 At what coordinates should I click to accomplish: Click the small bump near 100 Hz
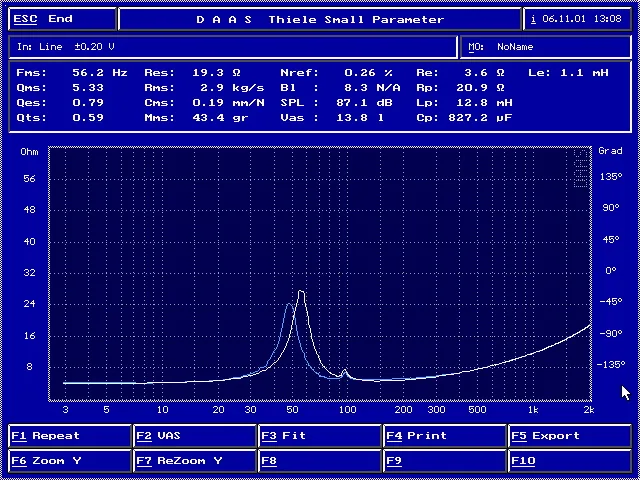tap(345, 371)
